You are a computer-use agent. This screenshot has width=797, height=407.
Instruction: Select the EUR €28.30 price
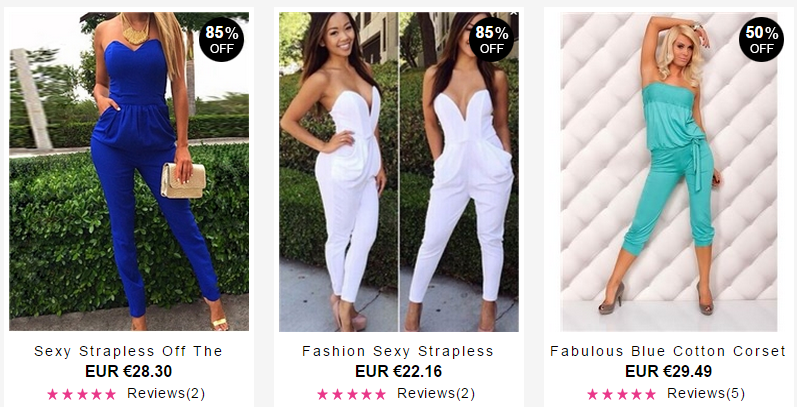tap(129, 371)
